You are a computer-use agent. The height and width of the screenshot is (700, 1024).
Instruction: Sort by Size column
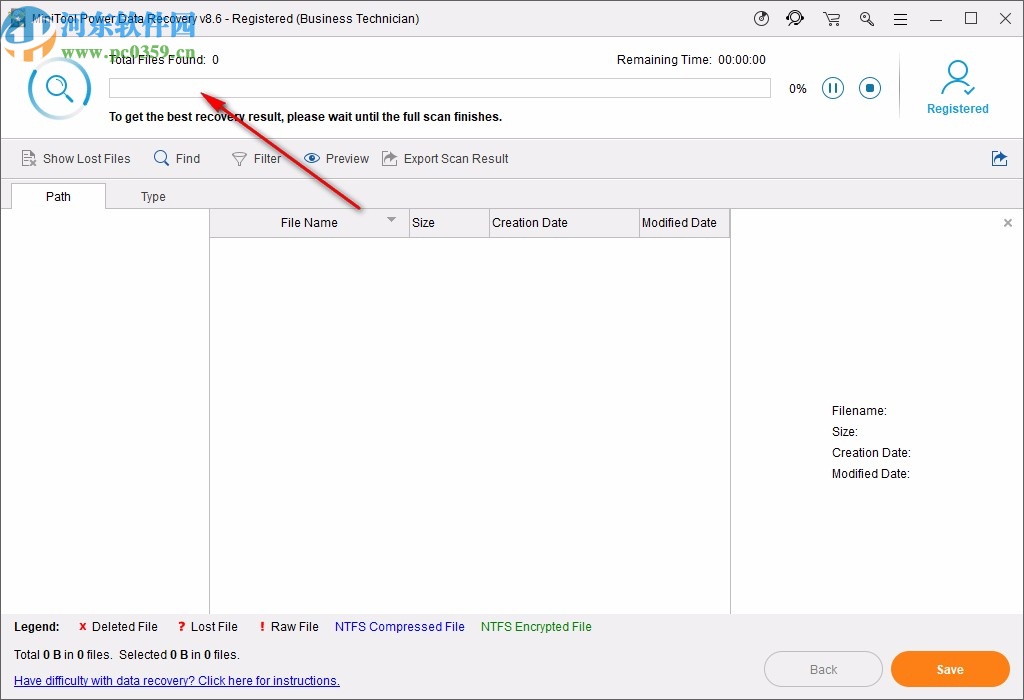[x=449, y=223]
